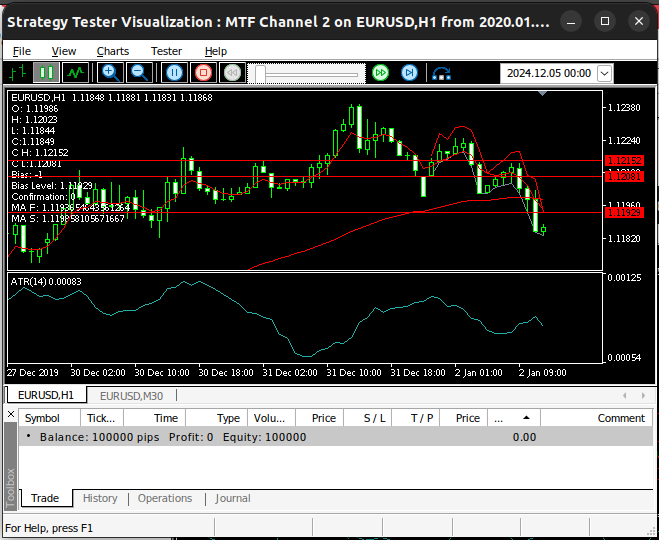The width and height of the screenshot is (659, 540).
Task: Select the Trade toolbox tab
Action: click(x=45, y=498)
